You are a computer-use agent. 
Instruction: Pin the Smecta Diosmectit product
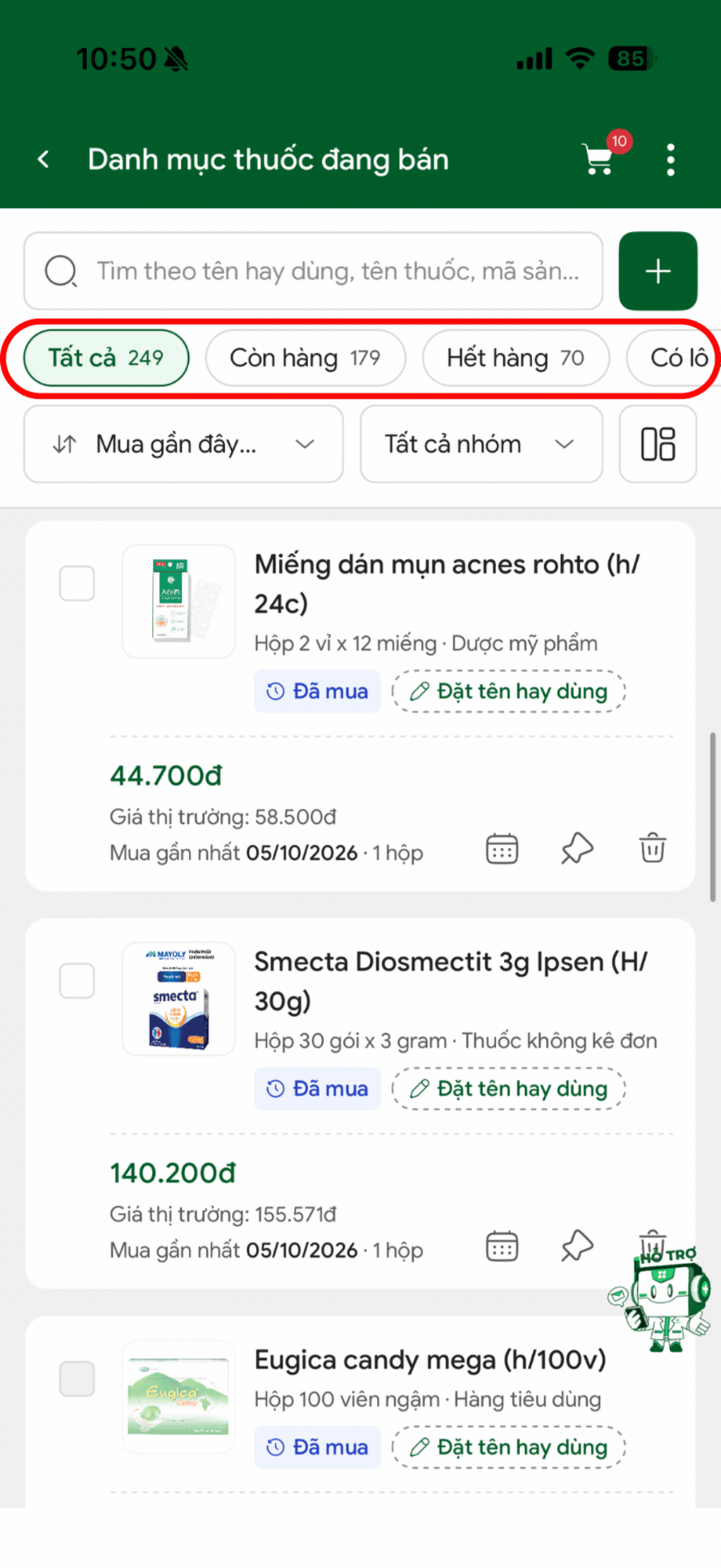click(577, 1247)
